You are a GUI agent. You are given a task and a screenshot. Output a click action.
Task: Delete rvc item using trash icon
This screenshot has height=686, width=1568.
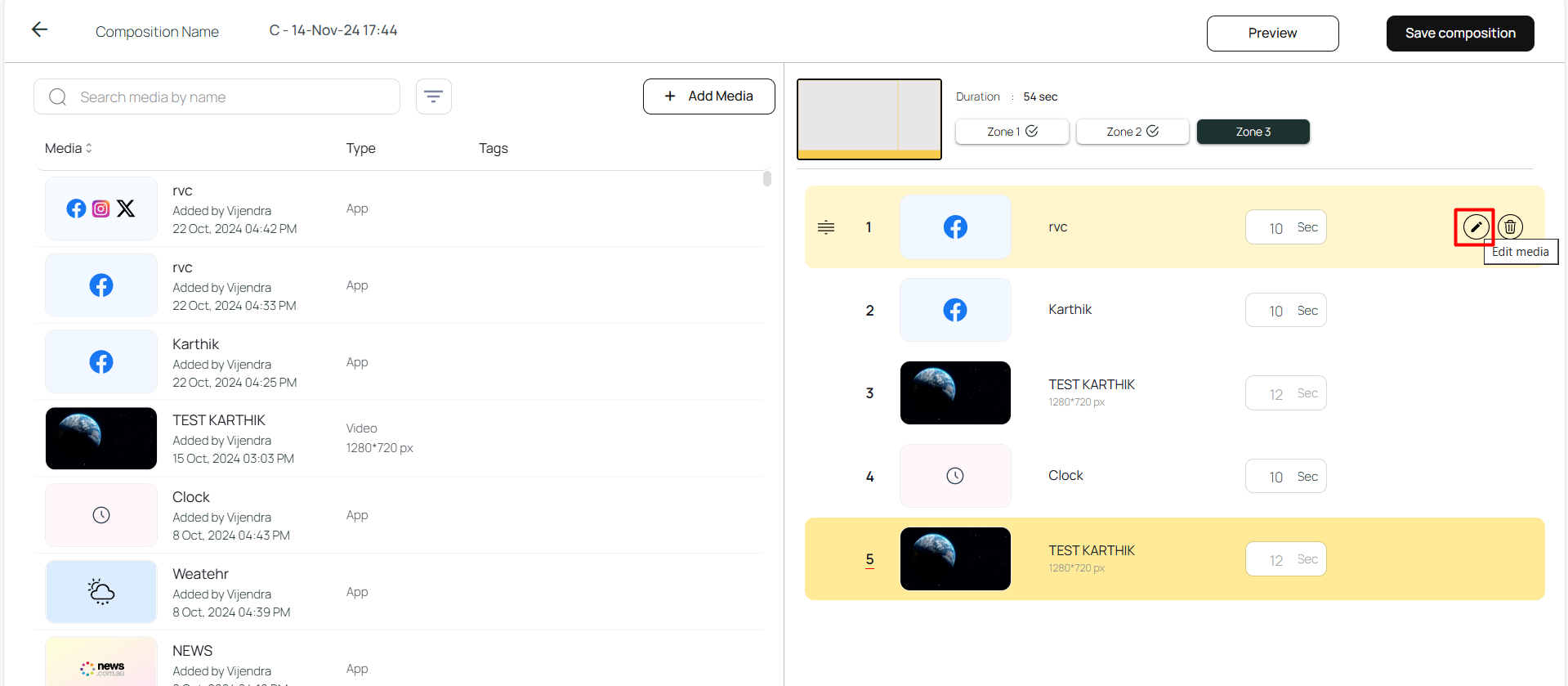tap(1510, 227)
